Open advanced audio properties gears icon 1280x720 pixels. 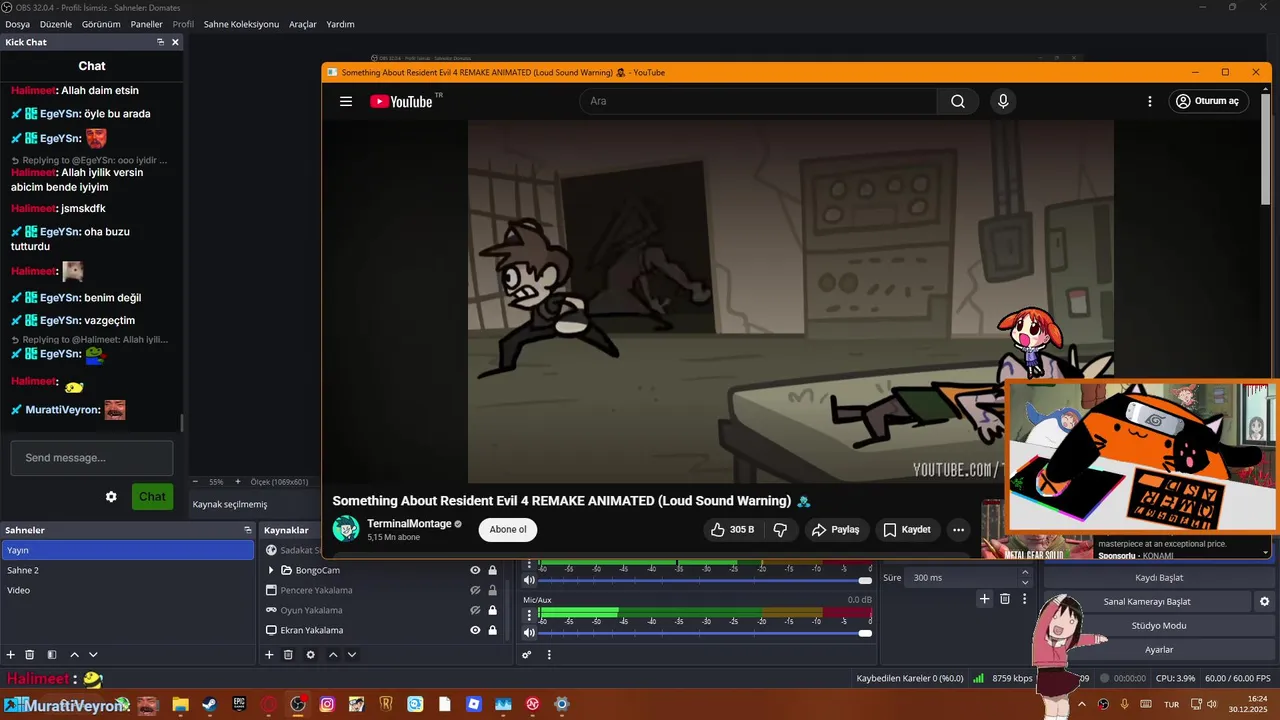[527, 655]
